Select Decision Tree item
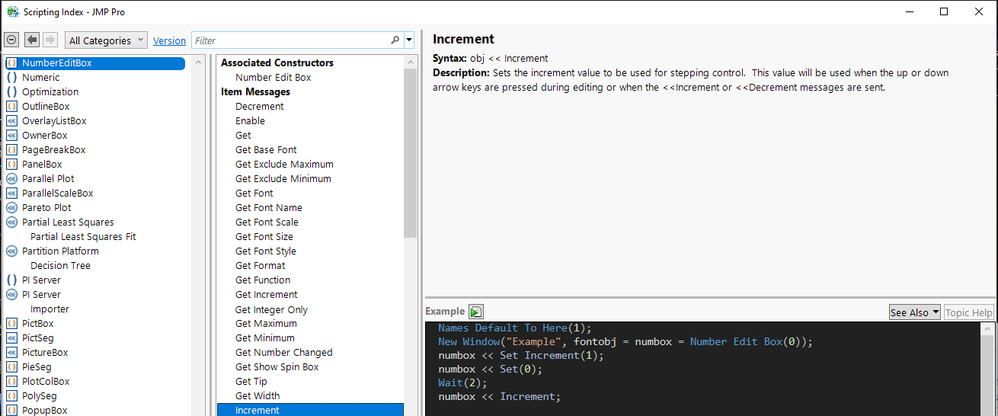Viewport: 998px width, 416px height. click(60, 265)
